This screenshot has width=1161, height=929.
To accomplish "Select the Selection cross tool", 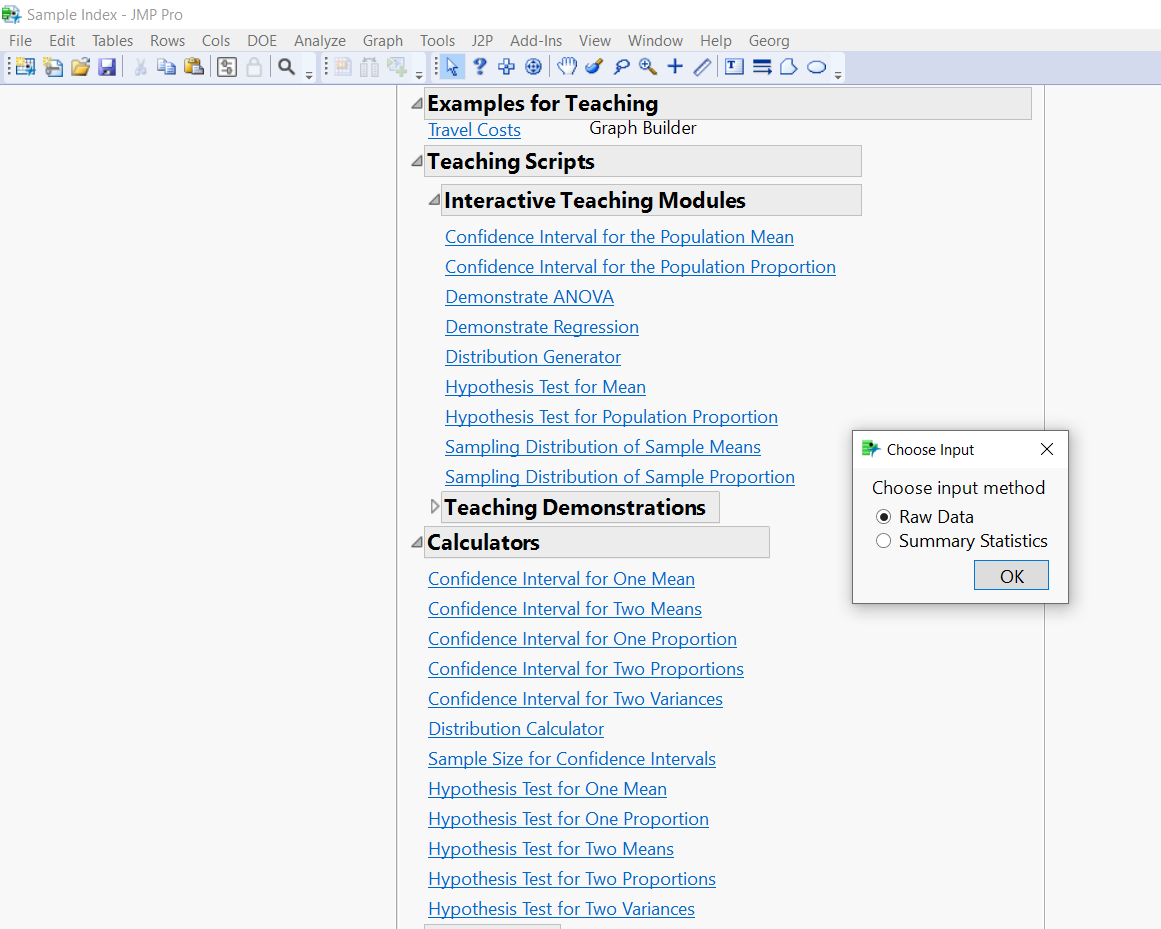I will [x=506, y=67].
